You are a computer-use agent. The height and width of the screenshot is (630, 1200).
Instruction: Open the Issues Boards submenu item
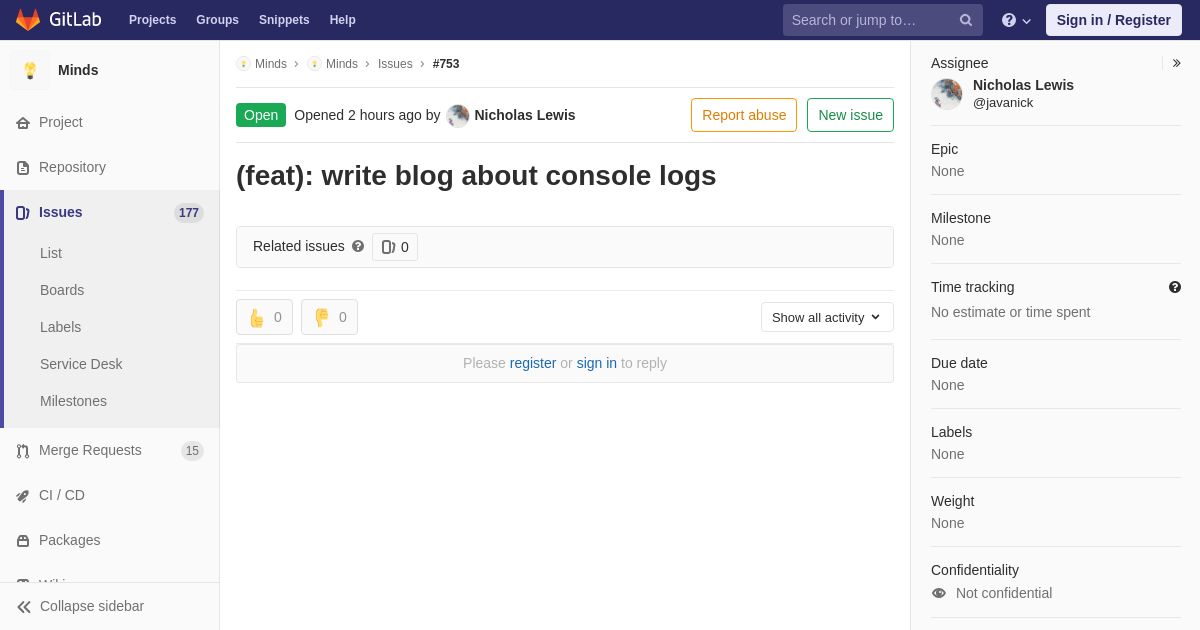(x=62, y=290)
